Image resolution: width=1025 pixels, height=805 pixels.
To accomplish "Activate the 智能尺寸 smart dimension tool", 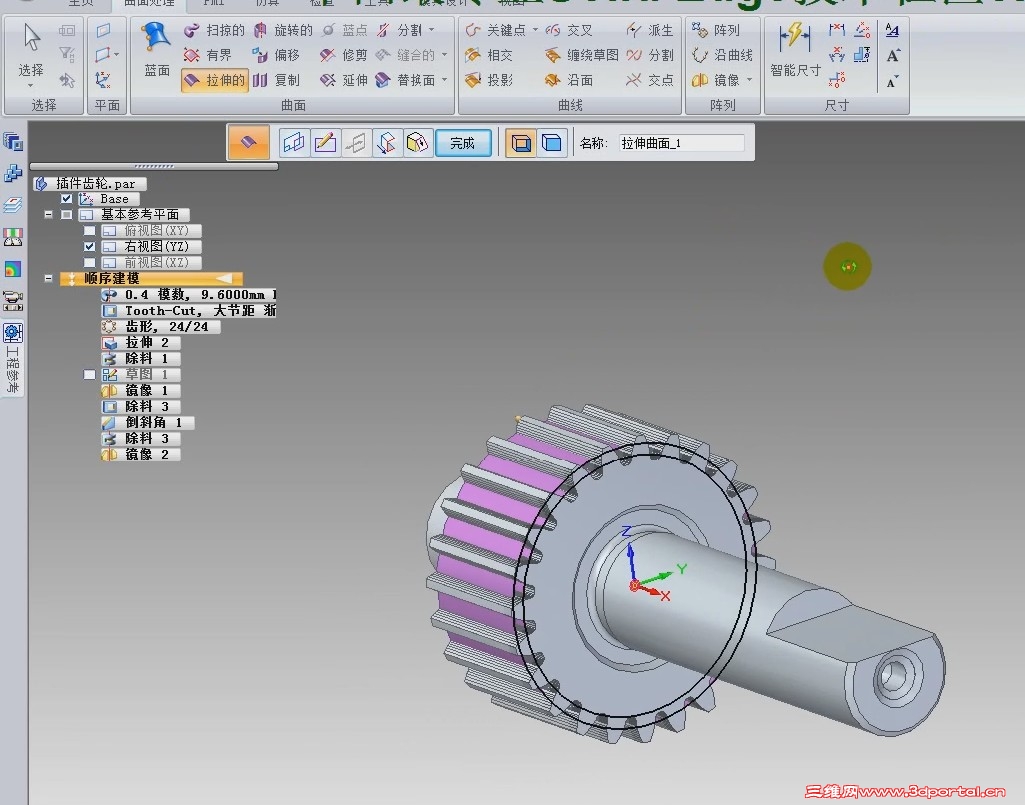I will point(795,49).
